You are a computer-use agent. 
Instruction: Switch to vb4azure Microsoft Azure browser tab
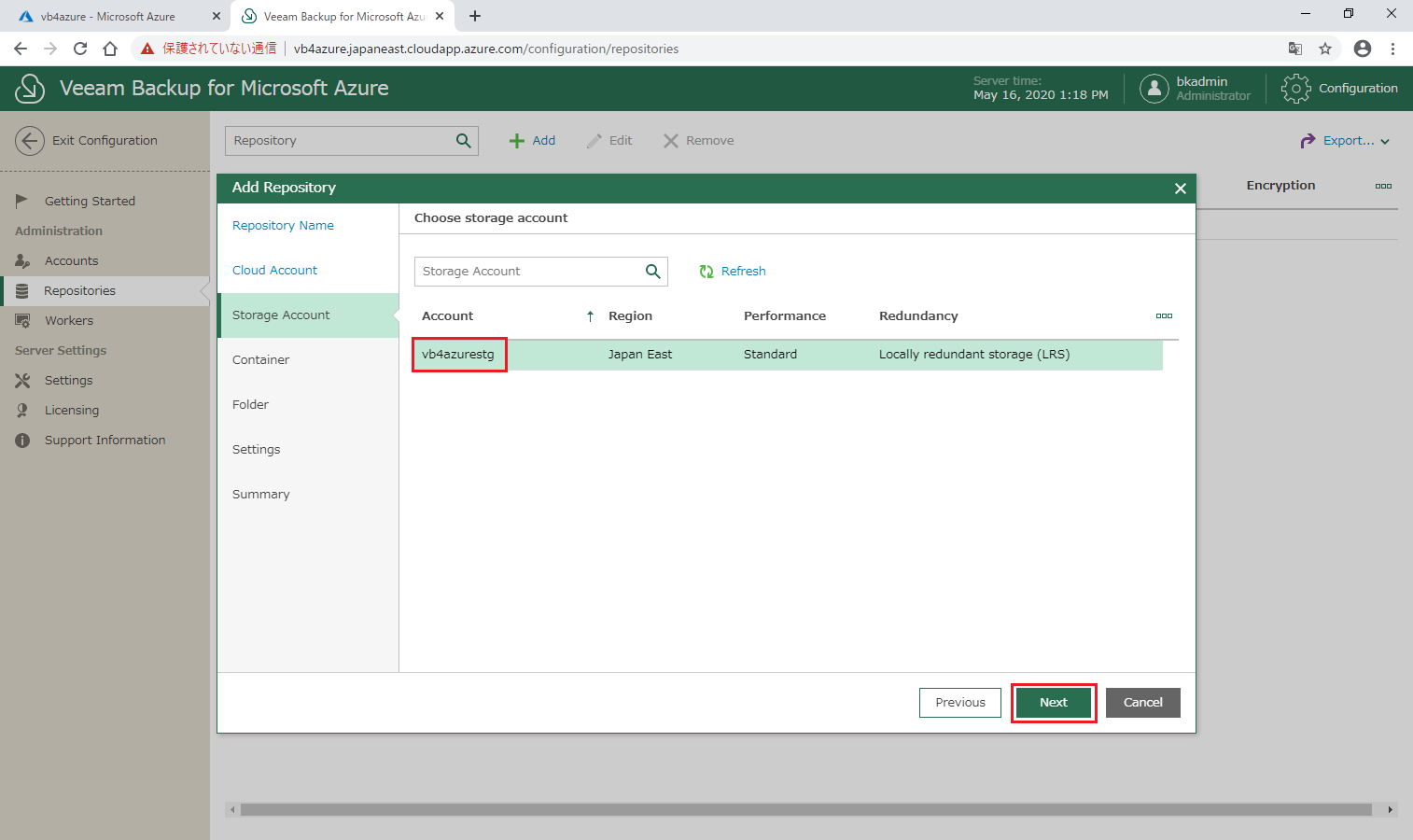pyautogui.click(x=108, y=17)
